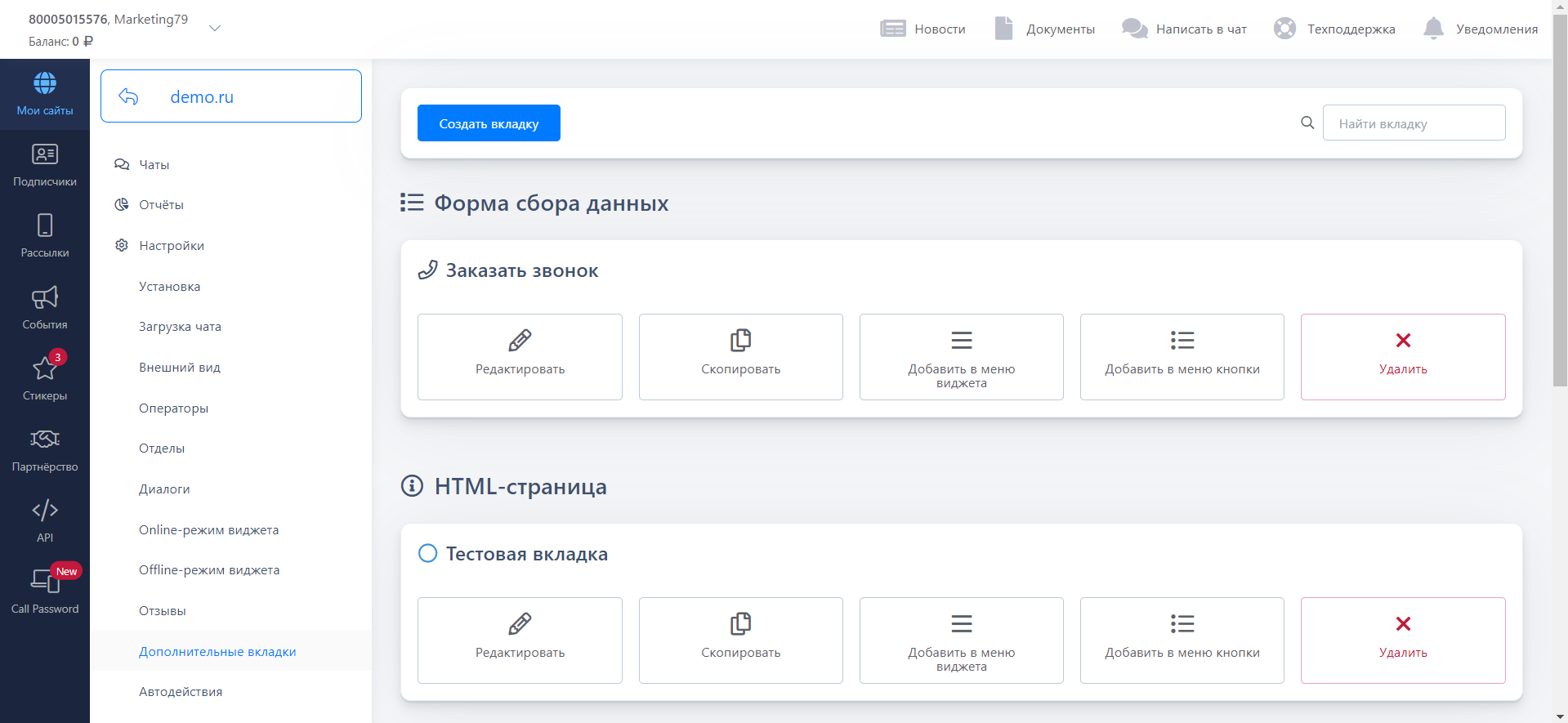Viewport: 1568px width, 723px height.
Task: Click the Уведомления bell icon
Action: pyautogui.click(x=1433, y=29)
